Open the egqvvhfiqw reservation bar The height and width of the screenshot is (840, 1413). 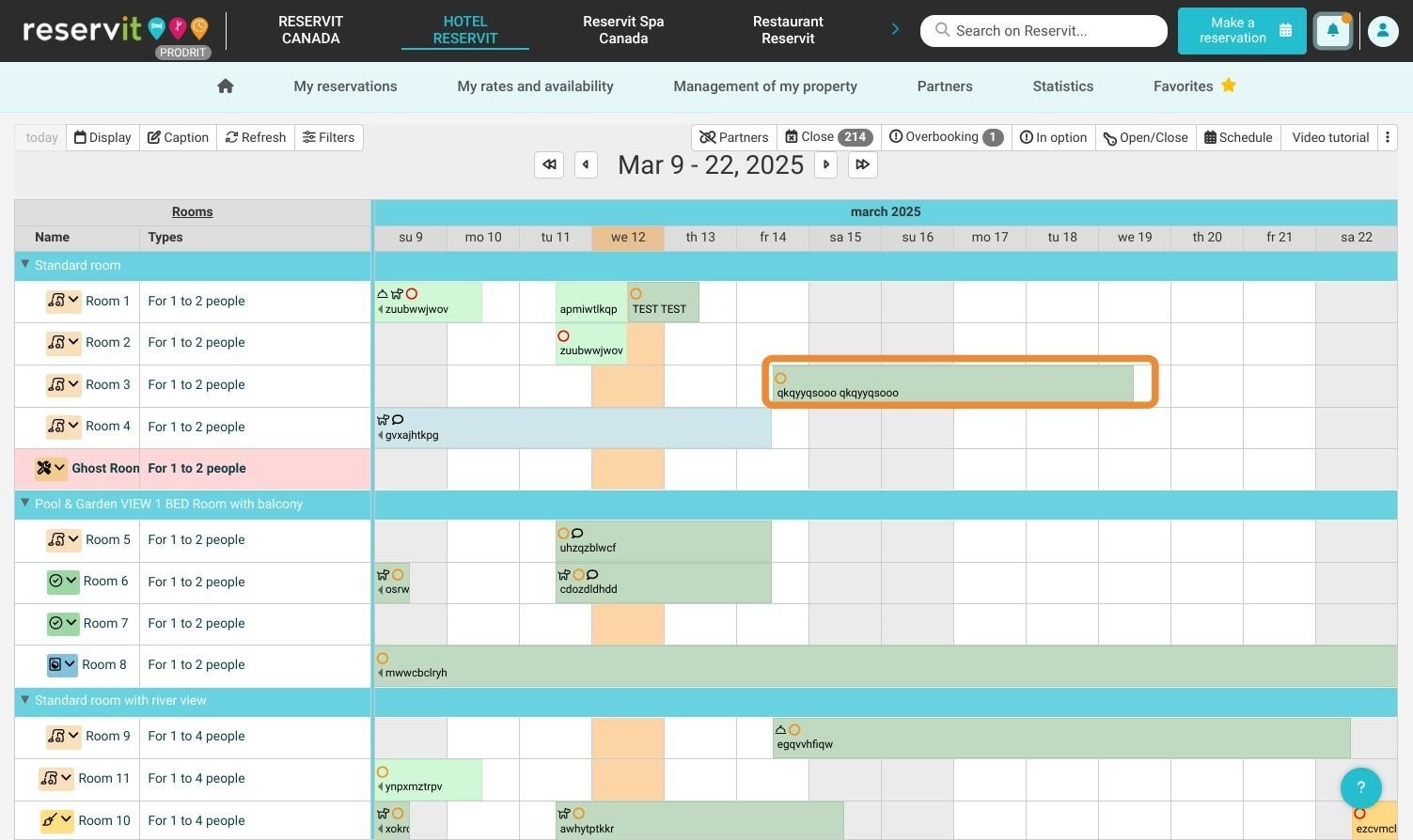pos(1061,738)
